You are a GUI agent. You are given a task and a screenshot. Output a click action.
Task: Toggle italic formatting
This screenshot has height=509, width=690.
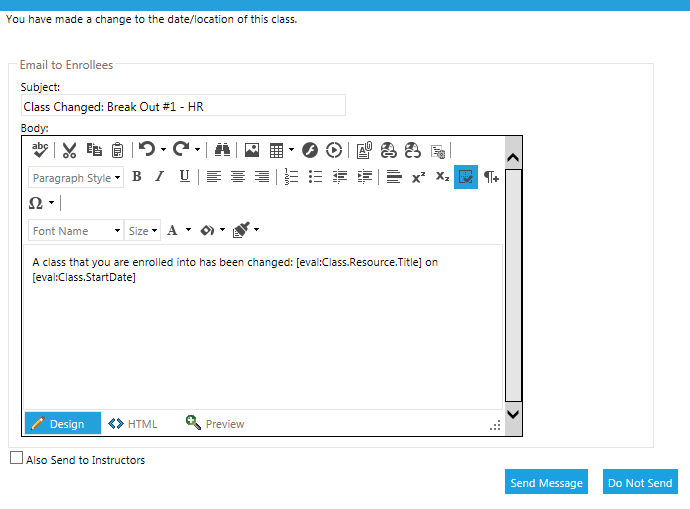[x=159, y=177]
